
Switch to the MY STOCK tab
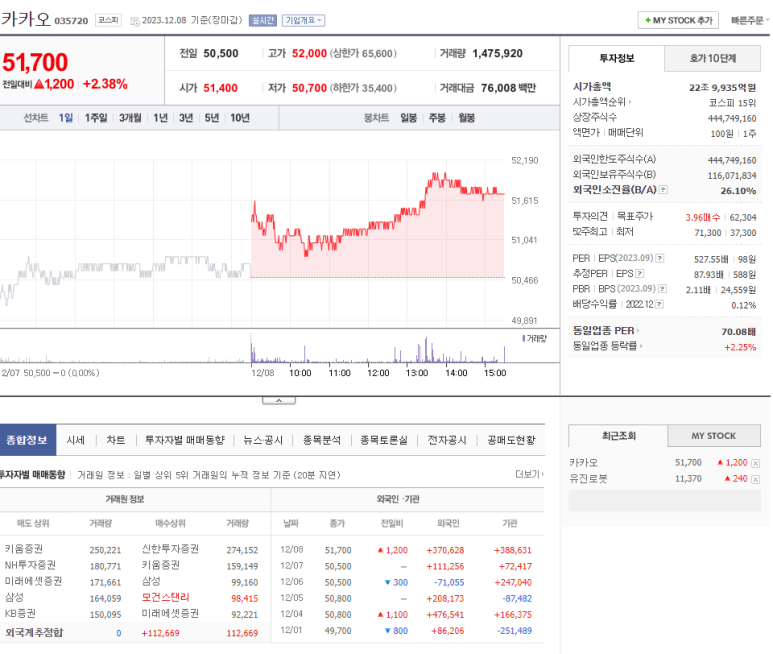(713, 436)
